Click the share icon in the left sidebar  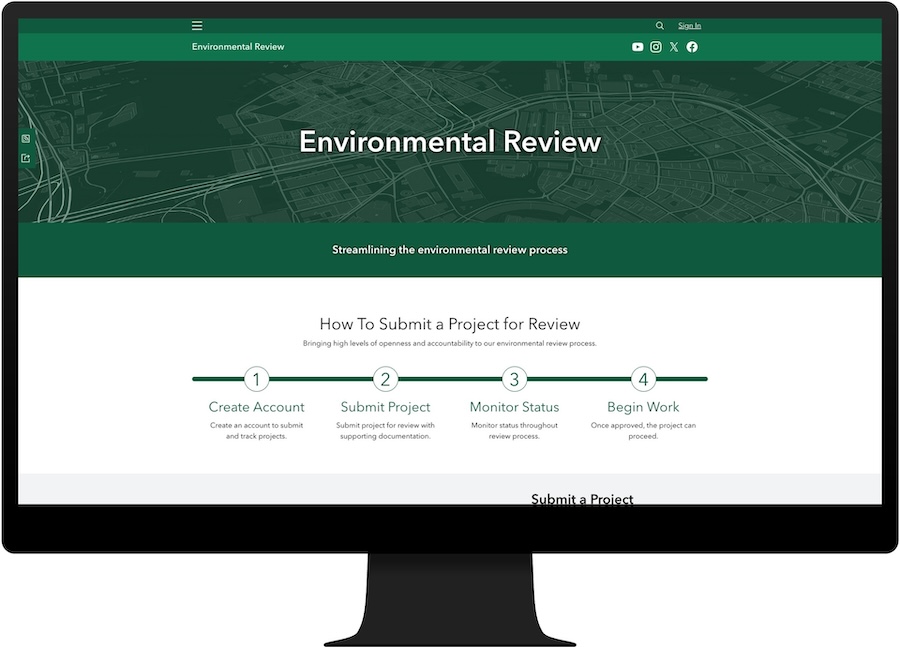tap(24, 158)
